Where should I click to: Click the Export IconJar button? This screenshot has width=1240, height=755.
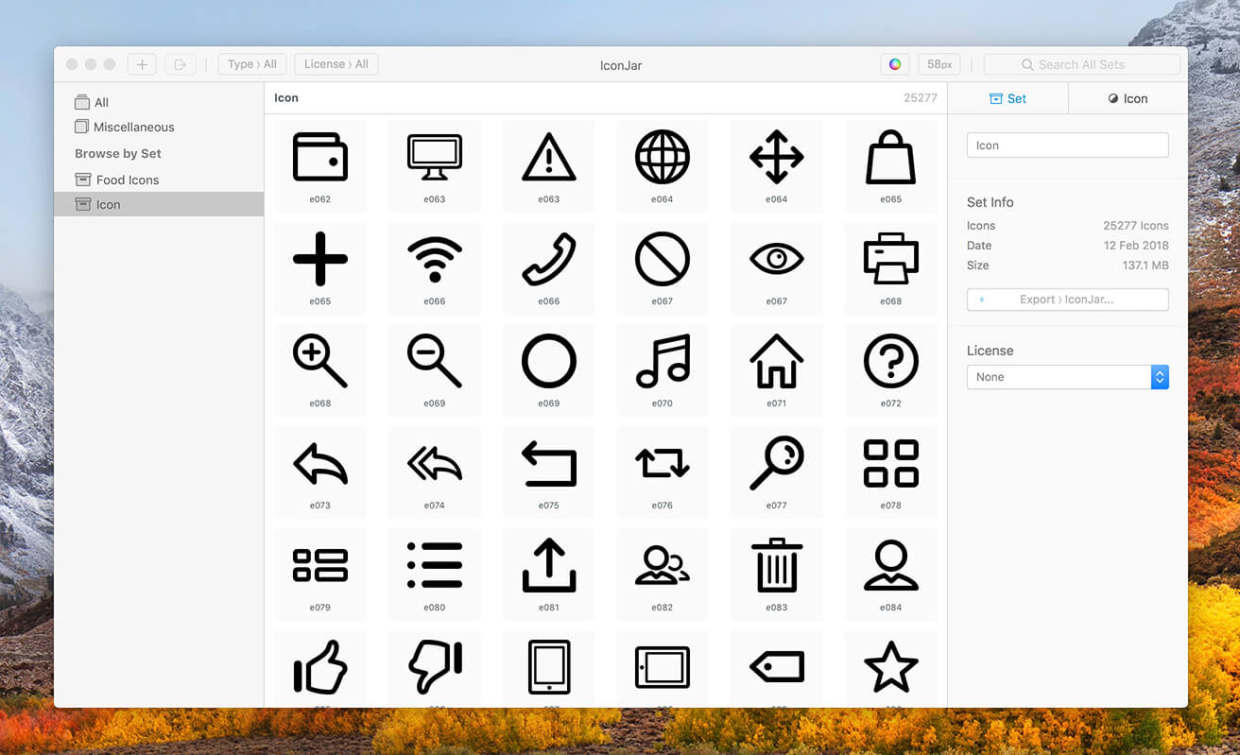[1067, 299]
